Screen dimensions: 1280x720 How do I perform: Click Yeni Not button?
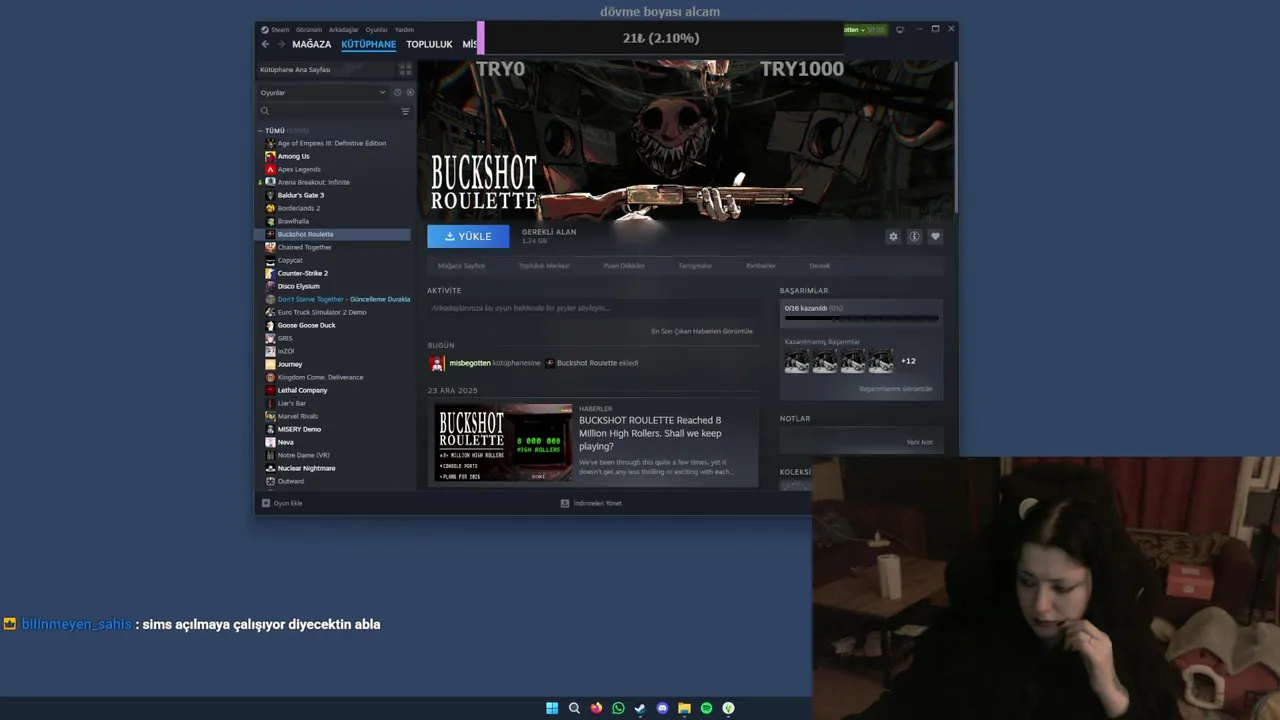pos(919,442)
